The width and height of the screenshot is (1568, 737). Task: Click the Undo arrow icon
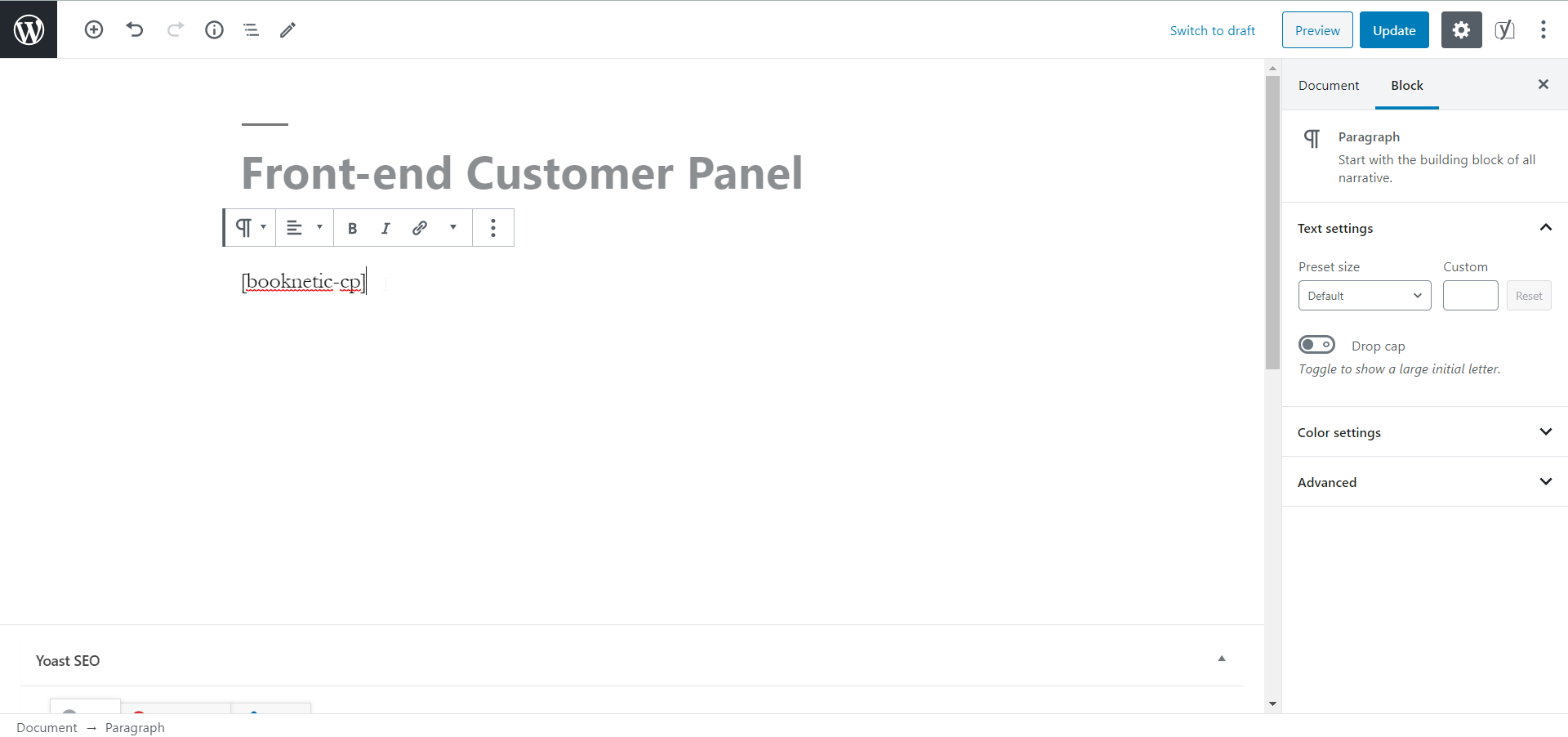click(134, 29)
